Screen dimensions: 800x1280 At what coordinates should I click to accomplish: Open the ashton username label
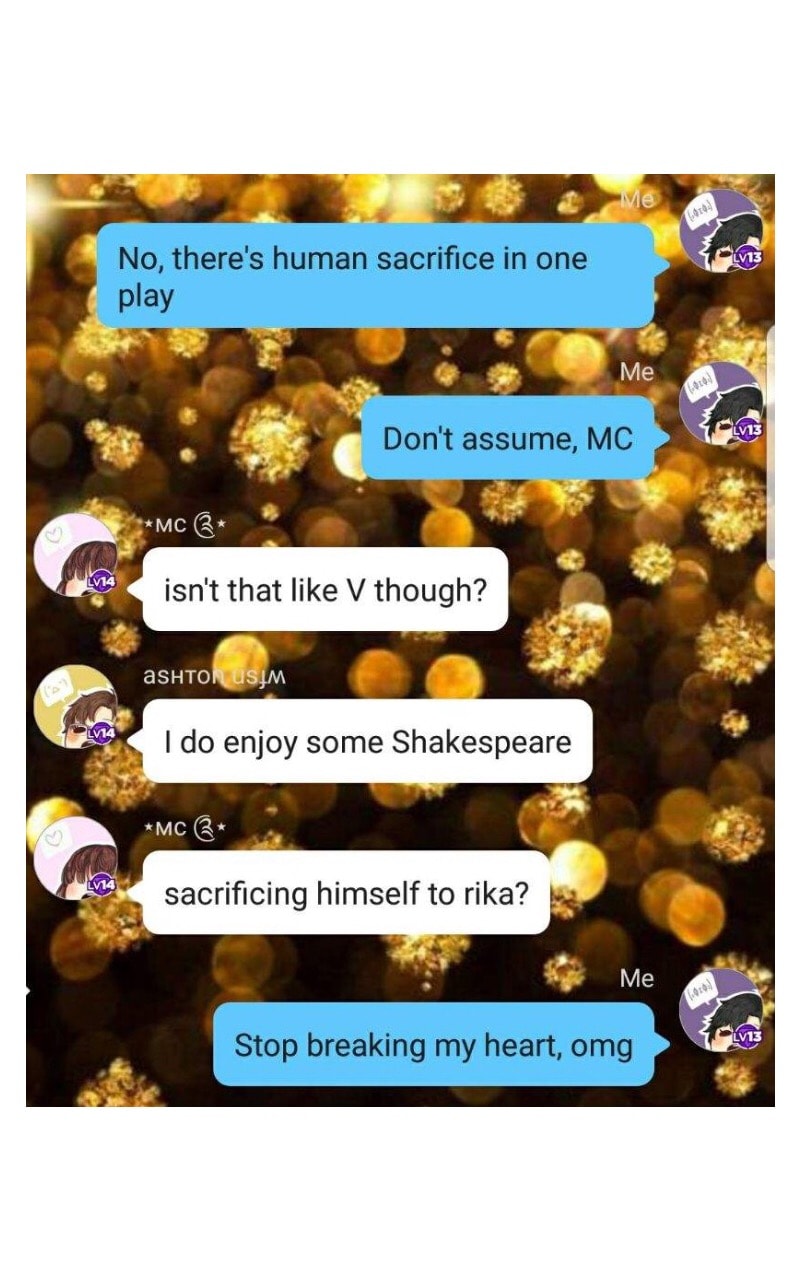215,676
